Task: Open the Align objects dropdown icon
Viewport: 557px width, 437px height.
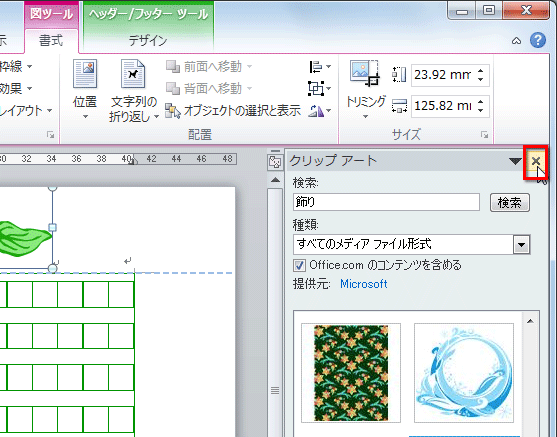Action: (320, 66)
